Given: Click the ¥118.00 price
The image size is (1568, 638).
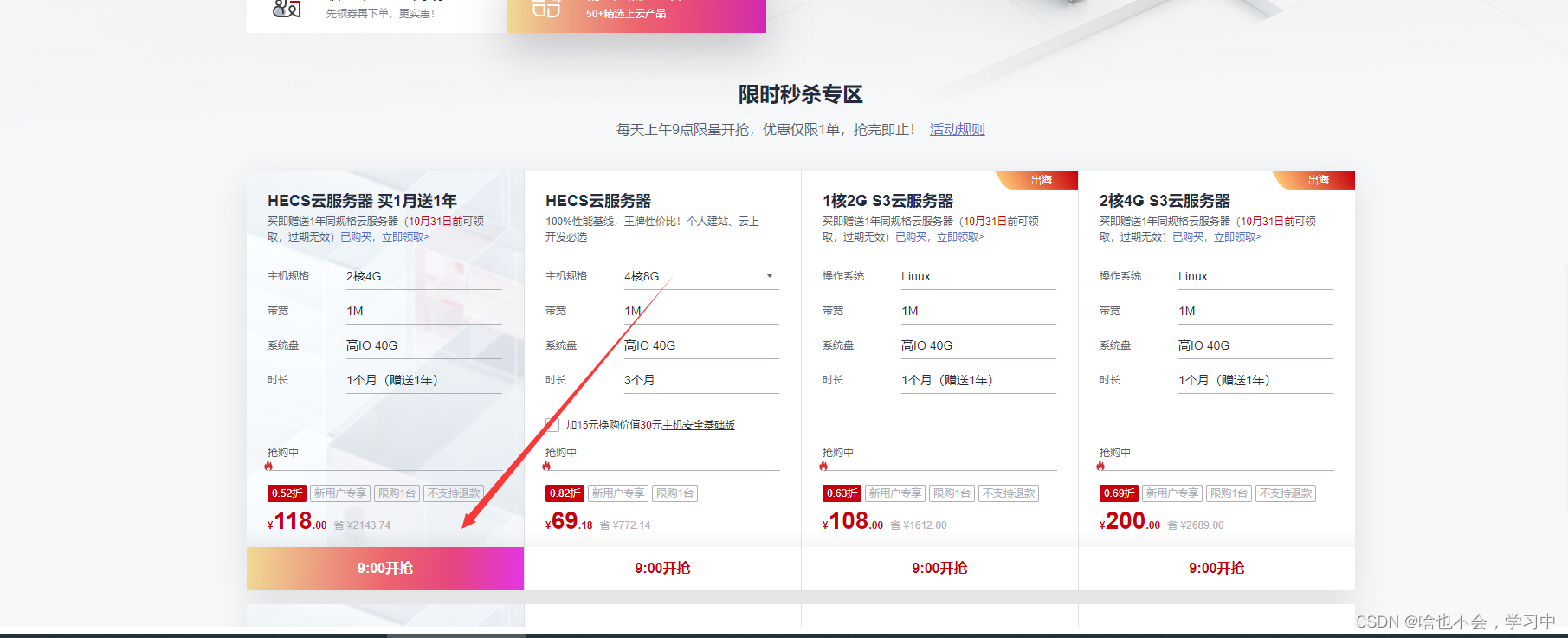Looking at the screenshot, I should 298,521.
